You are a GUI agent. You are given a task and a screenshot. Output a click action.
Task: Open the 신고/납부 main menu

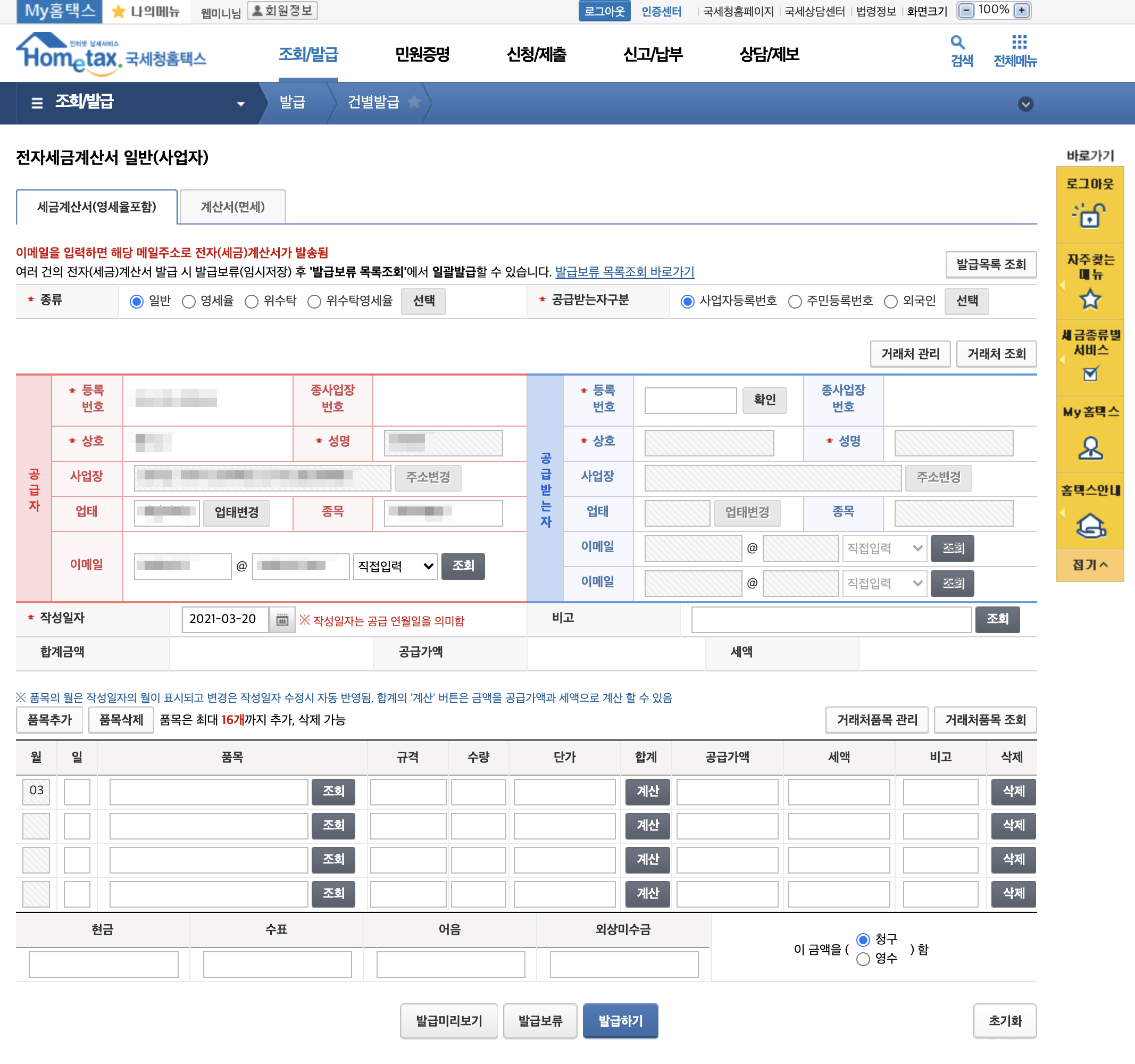click(653, 55)
